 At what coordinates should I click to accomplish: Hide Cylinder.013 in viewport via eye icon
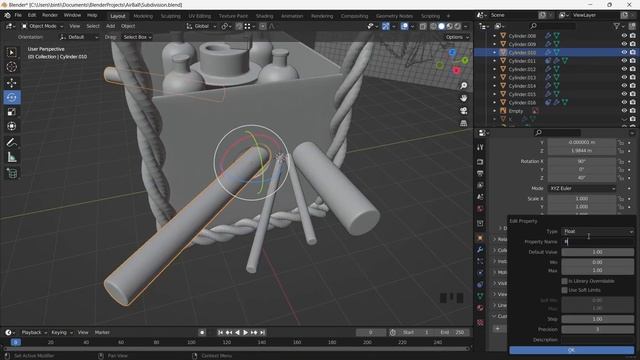(x=624, y=78)
